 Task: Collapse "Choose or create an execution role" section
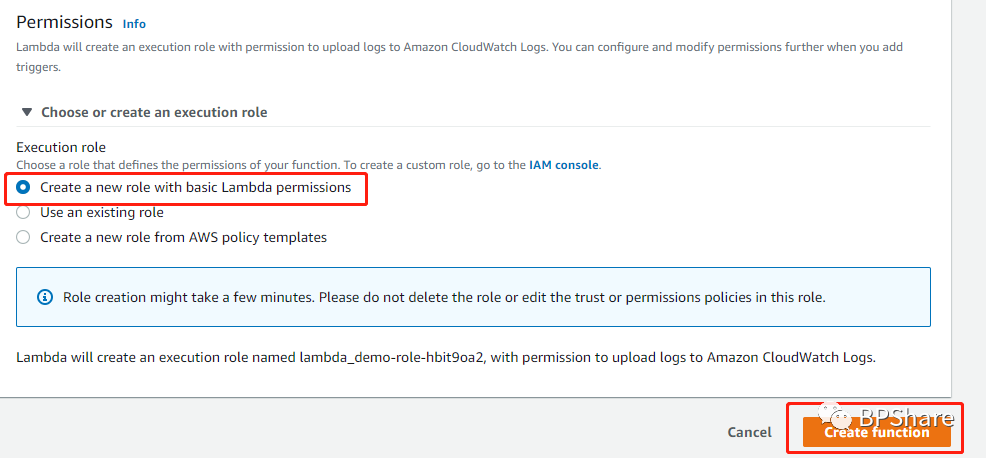pyautogui.click(x=154, y=113)
